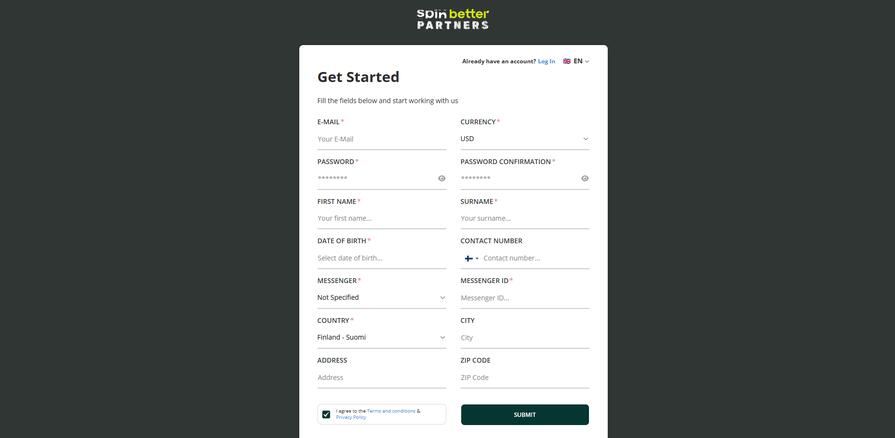Click the Surname input field

pos(524,218)
